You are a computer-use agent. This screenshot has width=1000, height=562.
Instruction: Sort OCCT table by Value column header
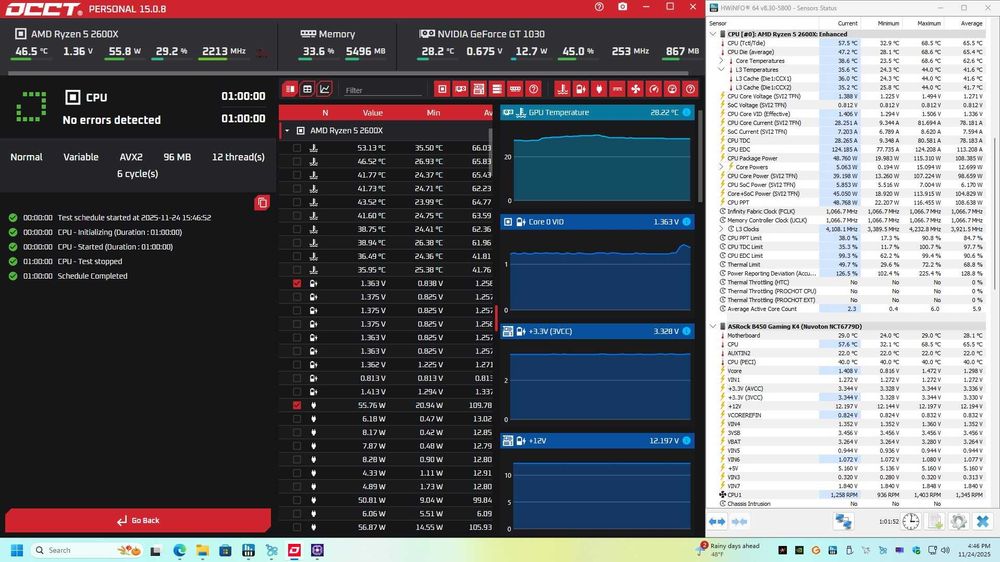(x=372, y=113)
